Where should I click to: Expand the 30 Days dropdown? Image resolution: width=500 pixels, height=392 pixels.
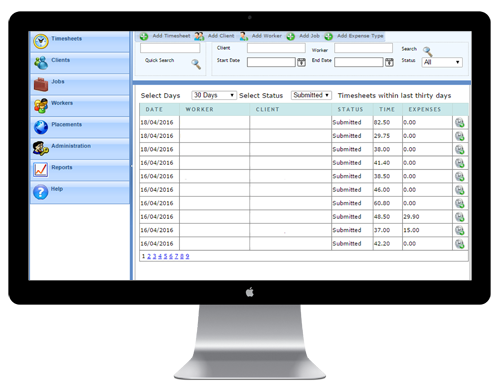214,95
